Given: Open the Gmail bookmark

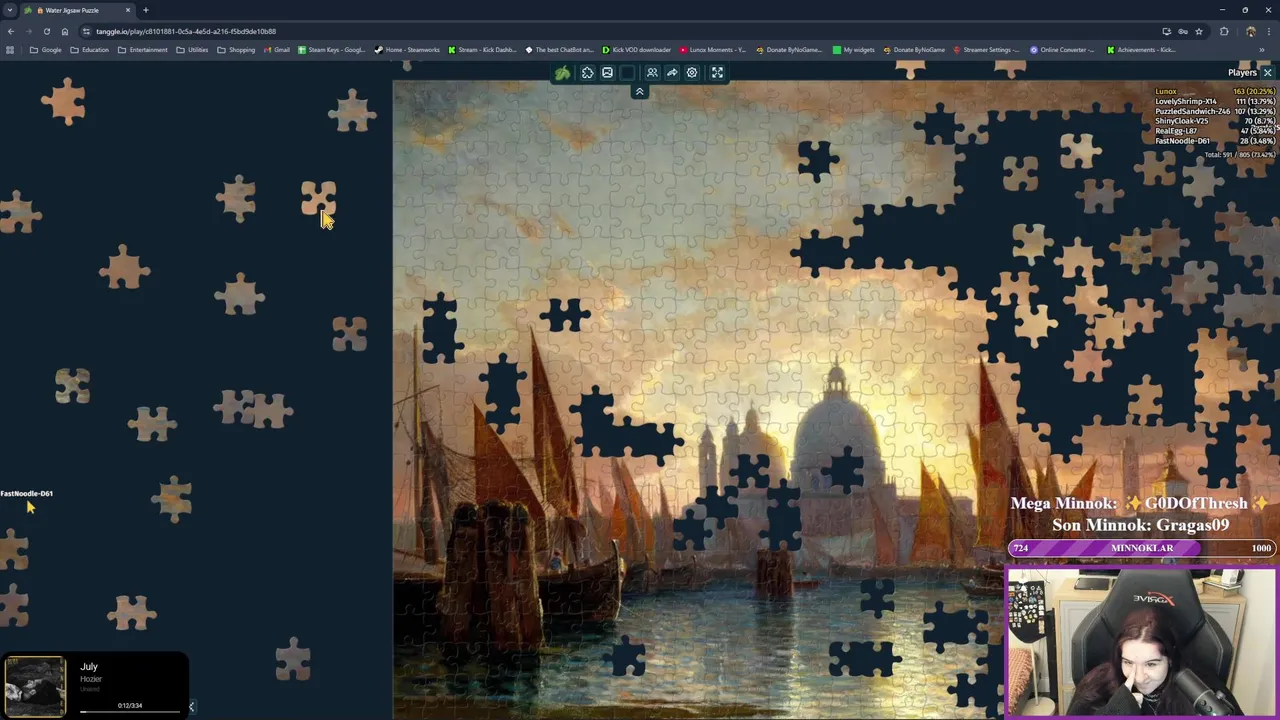Looking at the screenshot, I should pos(276,49).
